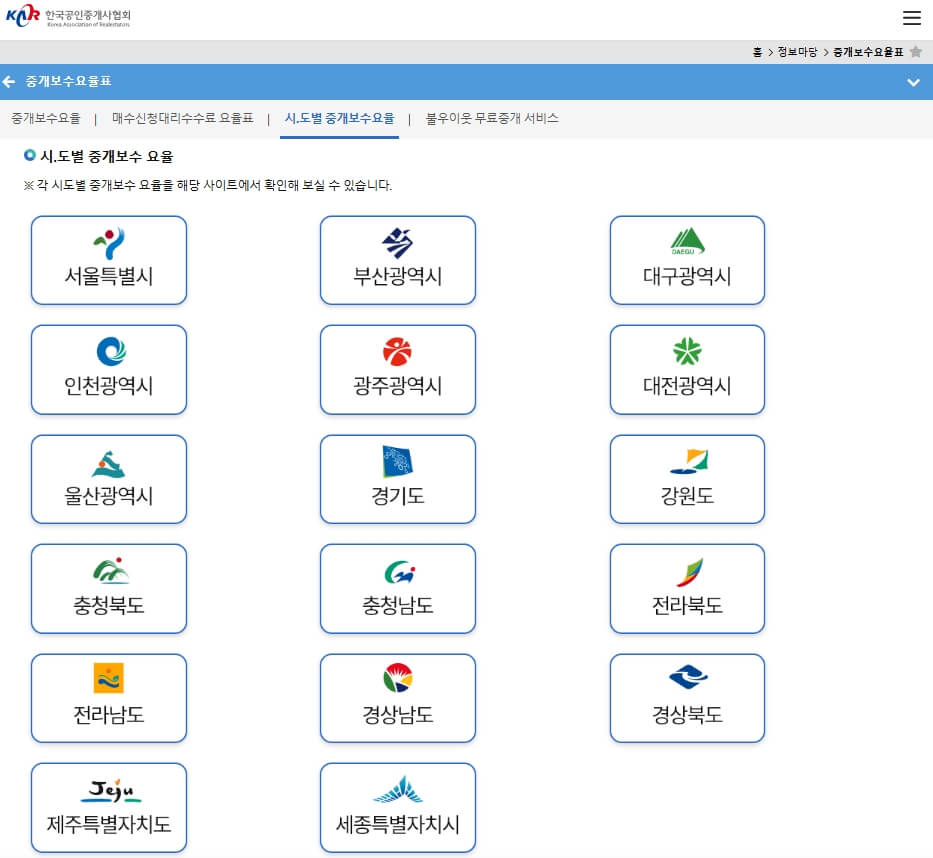
Task: Click the KAR association logo
Action: (x=68, y=16)
